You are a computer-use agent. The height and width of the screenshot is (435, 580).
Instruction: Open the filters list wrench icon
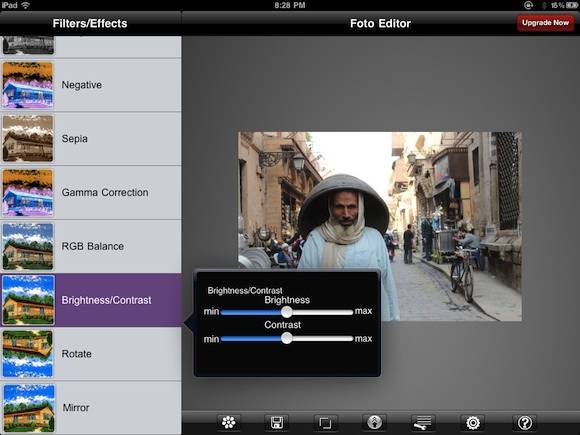423,422
